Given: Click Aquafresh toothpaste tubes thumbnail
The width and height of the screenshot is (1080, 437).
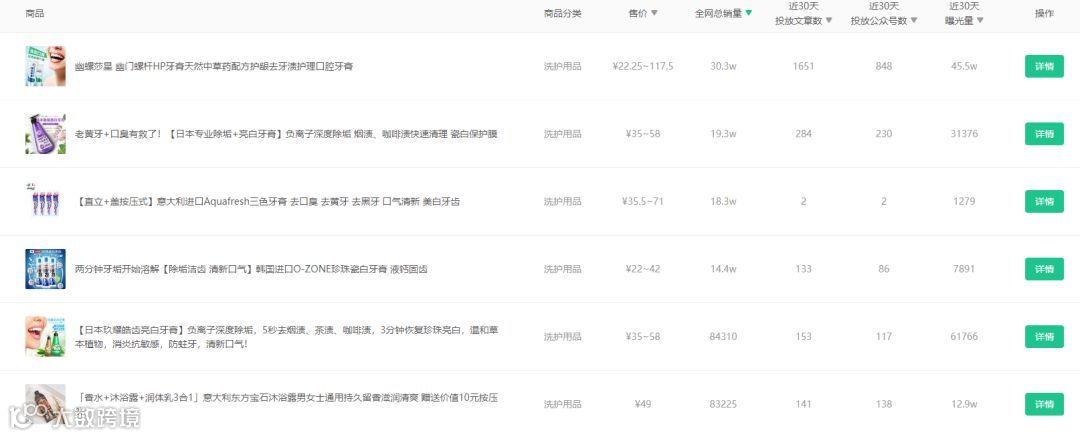Looking at the screenshot, I should [45, 201].
